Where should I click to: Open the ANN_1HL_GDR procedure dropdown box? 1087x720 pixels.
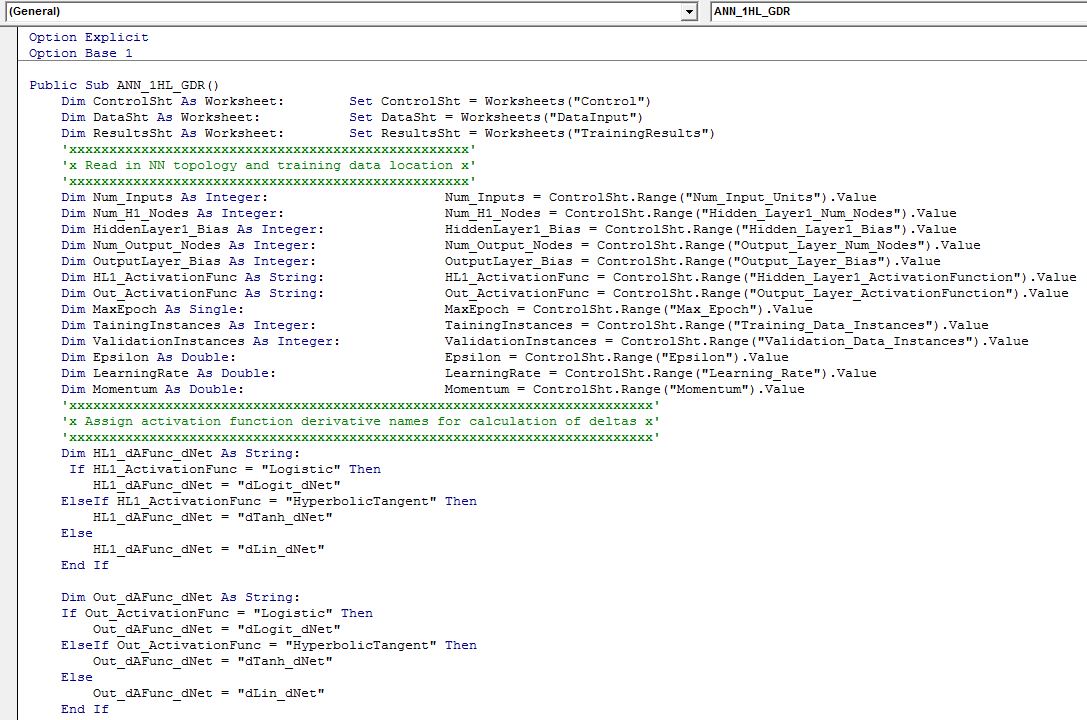click(x=897, y=11)
